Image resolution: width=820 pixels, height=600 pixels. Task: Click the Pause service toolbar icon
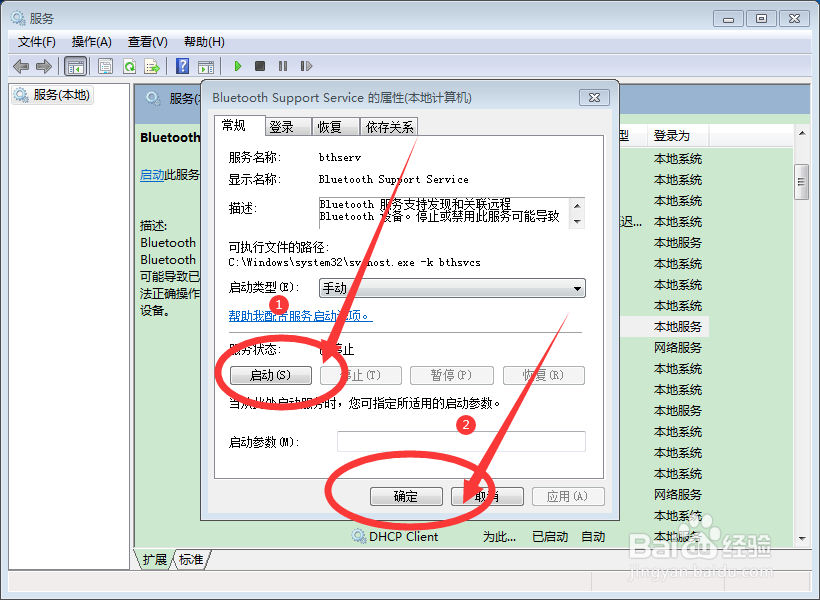pyautogui.click(x=283, y=66)
